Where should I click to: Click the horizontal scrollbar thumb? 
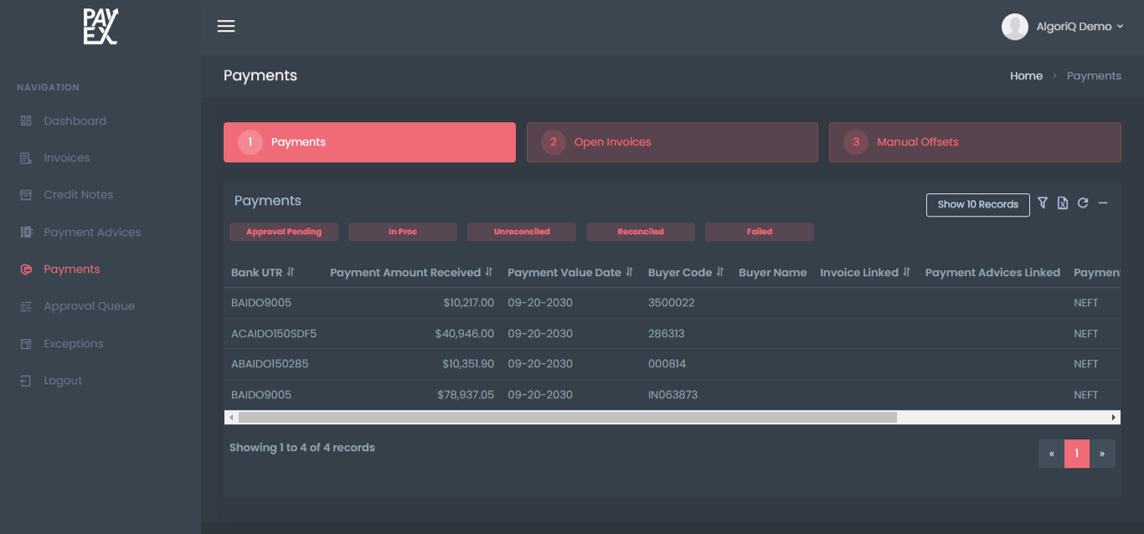[567, 417]
